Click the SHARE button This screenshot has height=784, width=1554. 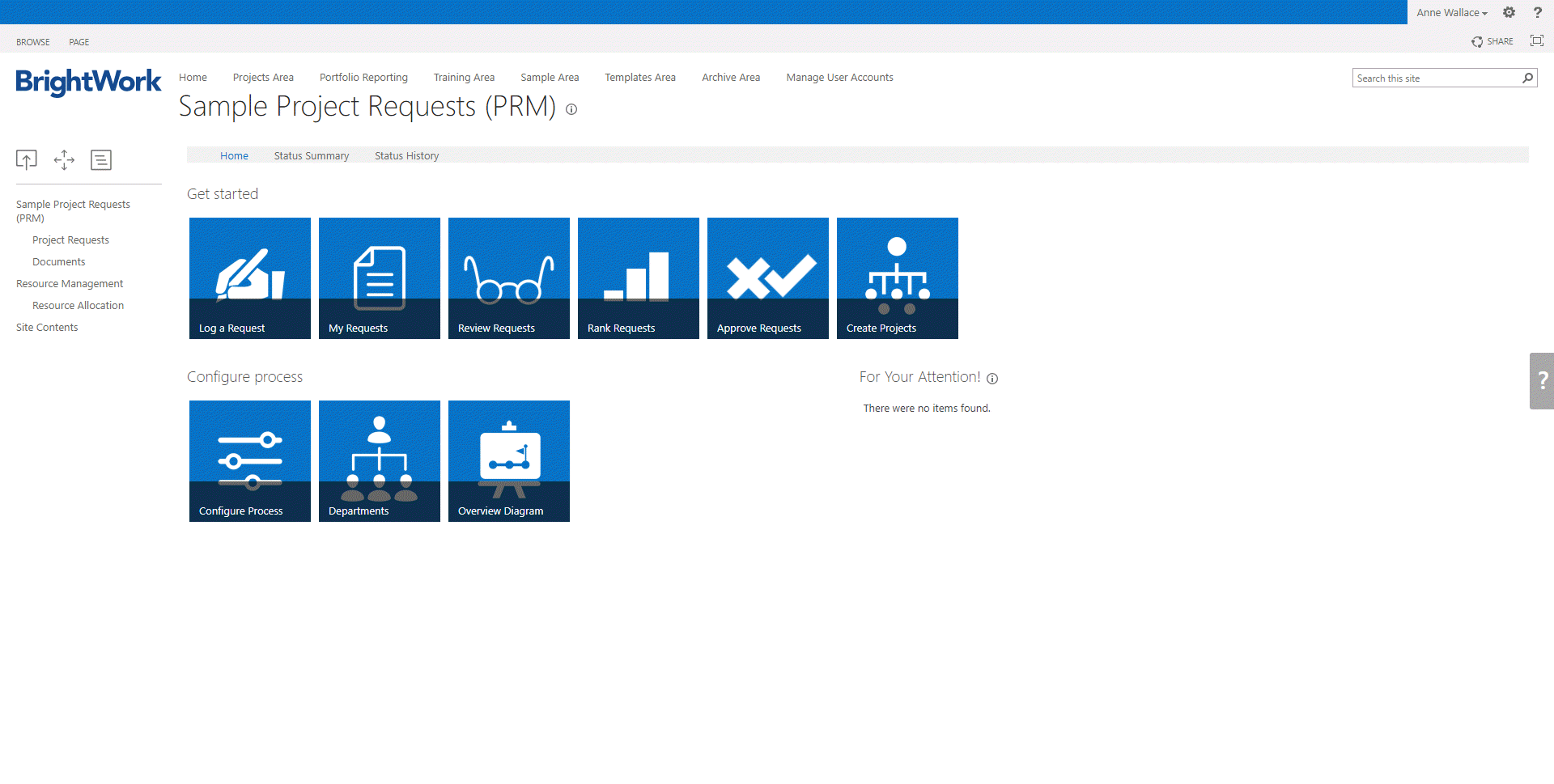(x=1492, y=41)
